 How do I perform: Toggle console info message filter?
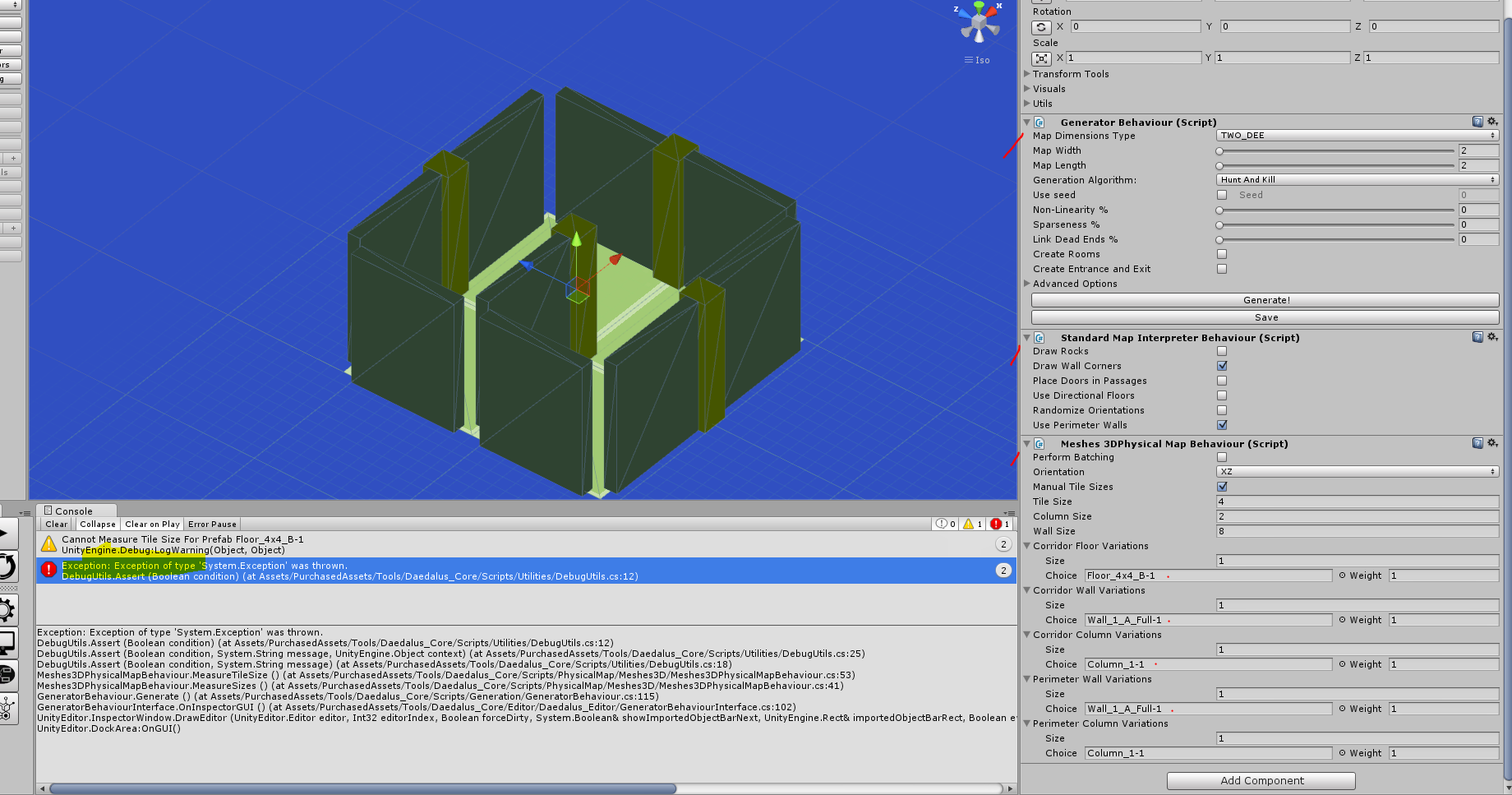pos(945,524)
